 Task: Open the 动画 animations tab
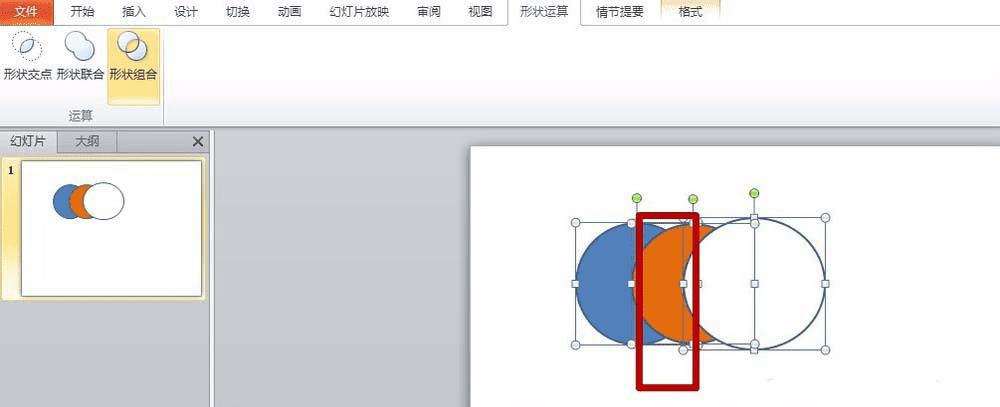[x=290, y=11]
